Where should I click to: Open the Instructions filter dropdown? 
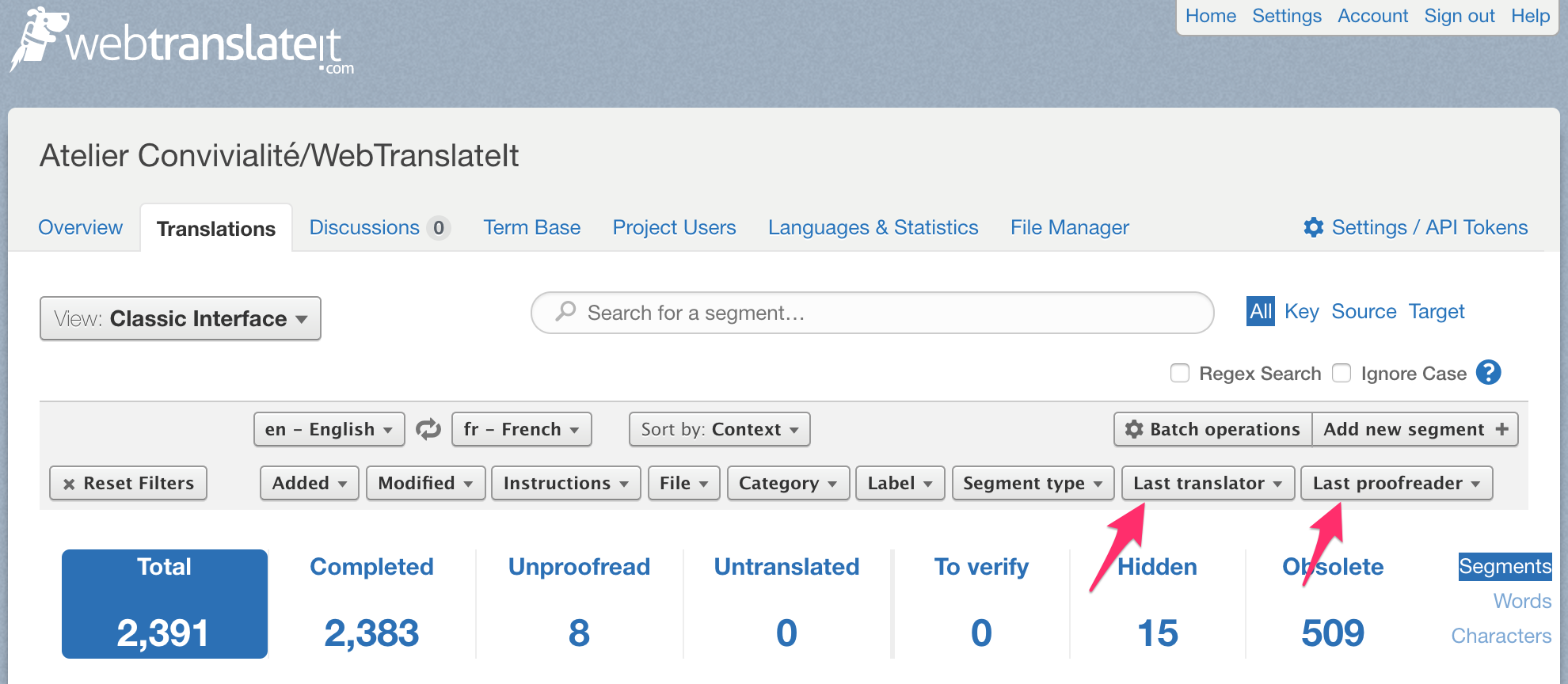pyautogui.click(x=566, y=483)
